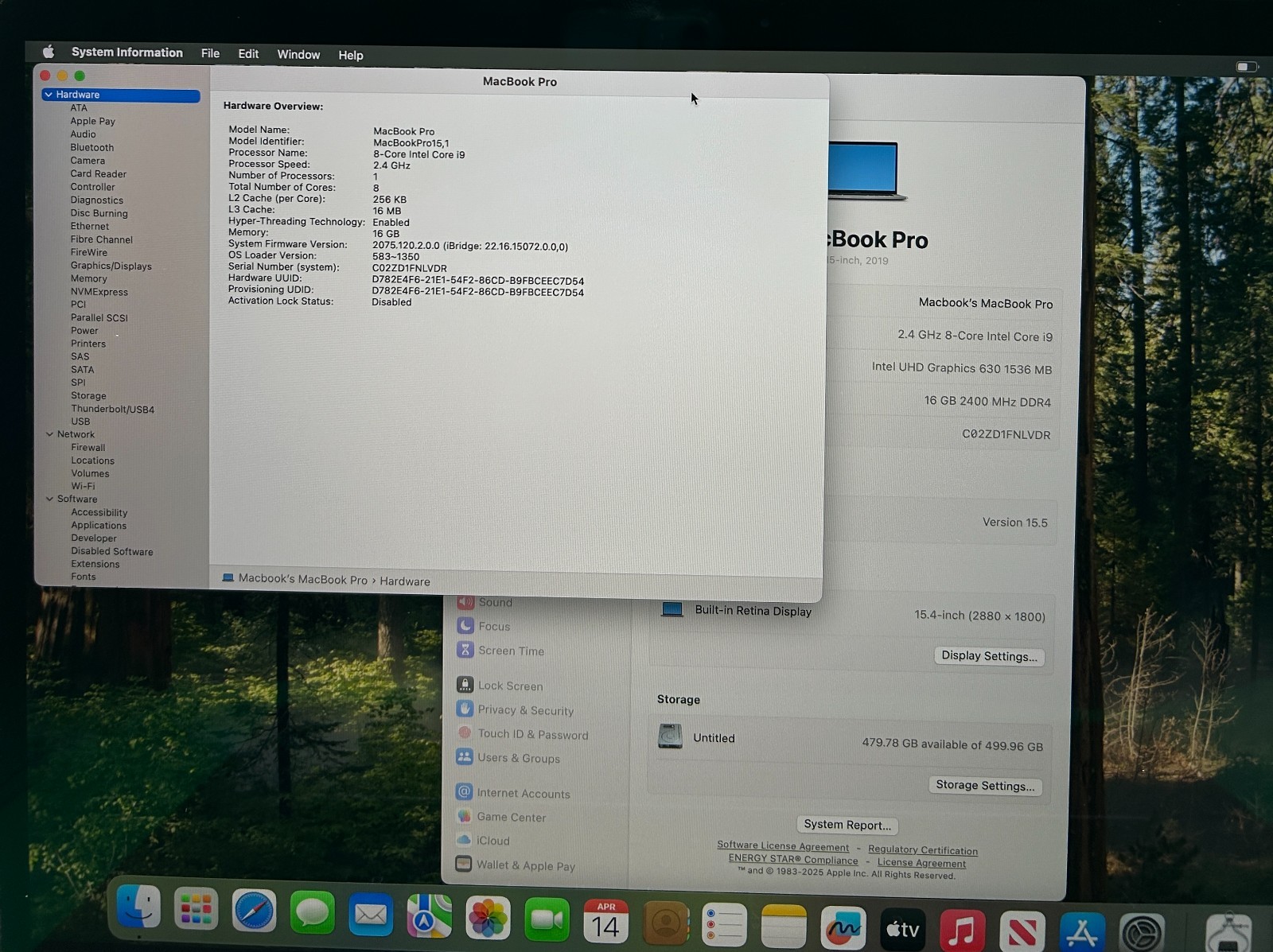Click the Storage Settings button
The height and width of the screenshot is (952, 1273).
pyautogui.click(x=985, y=786)
